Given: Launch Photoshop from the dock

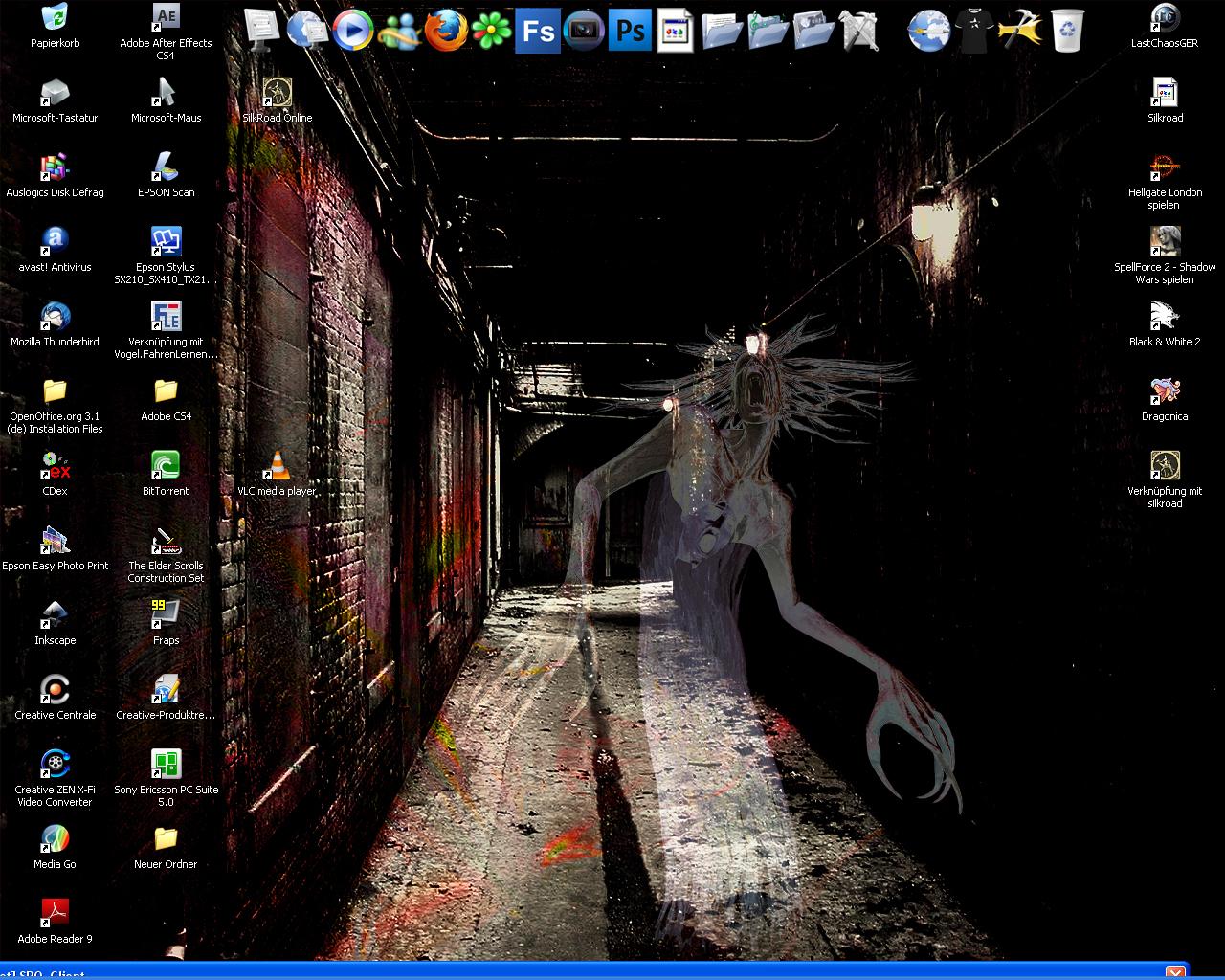Looking at the screenshot, I should click(x=630, y=30).
